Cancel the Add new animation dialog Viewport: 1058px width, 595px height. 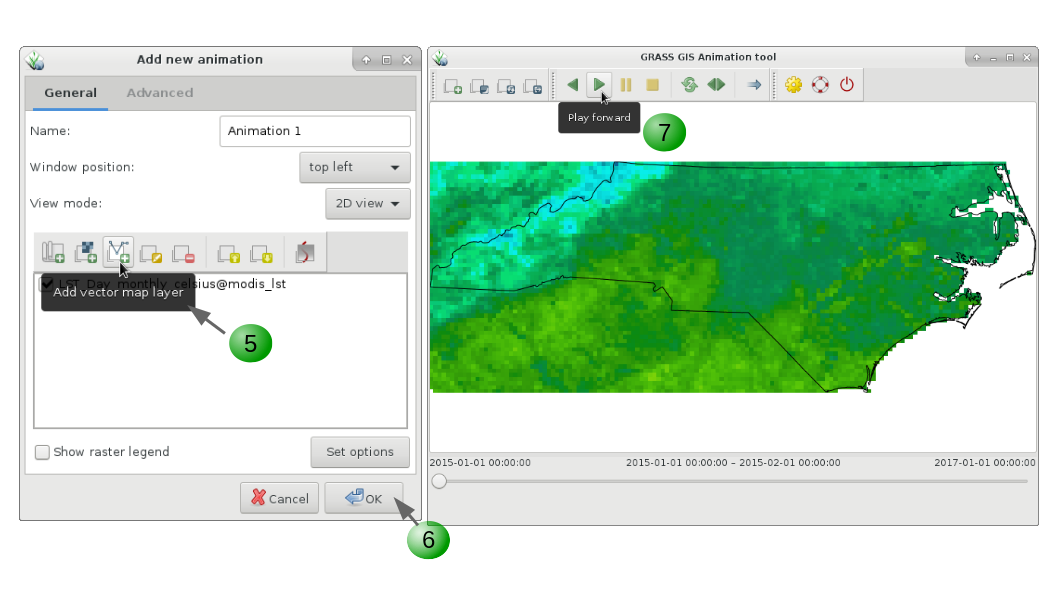[x=279, y=499]
